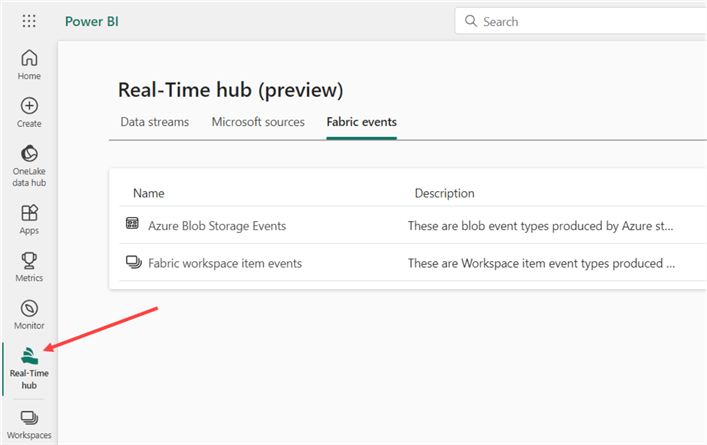707x445 pixels.
Task: Click the Description column header
Action: coord(445,193)
